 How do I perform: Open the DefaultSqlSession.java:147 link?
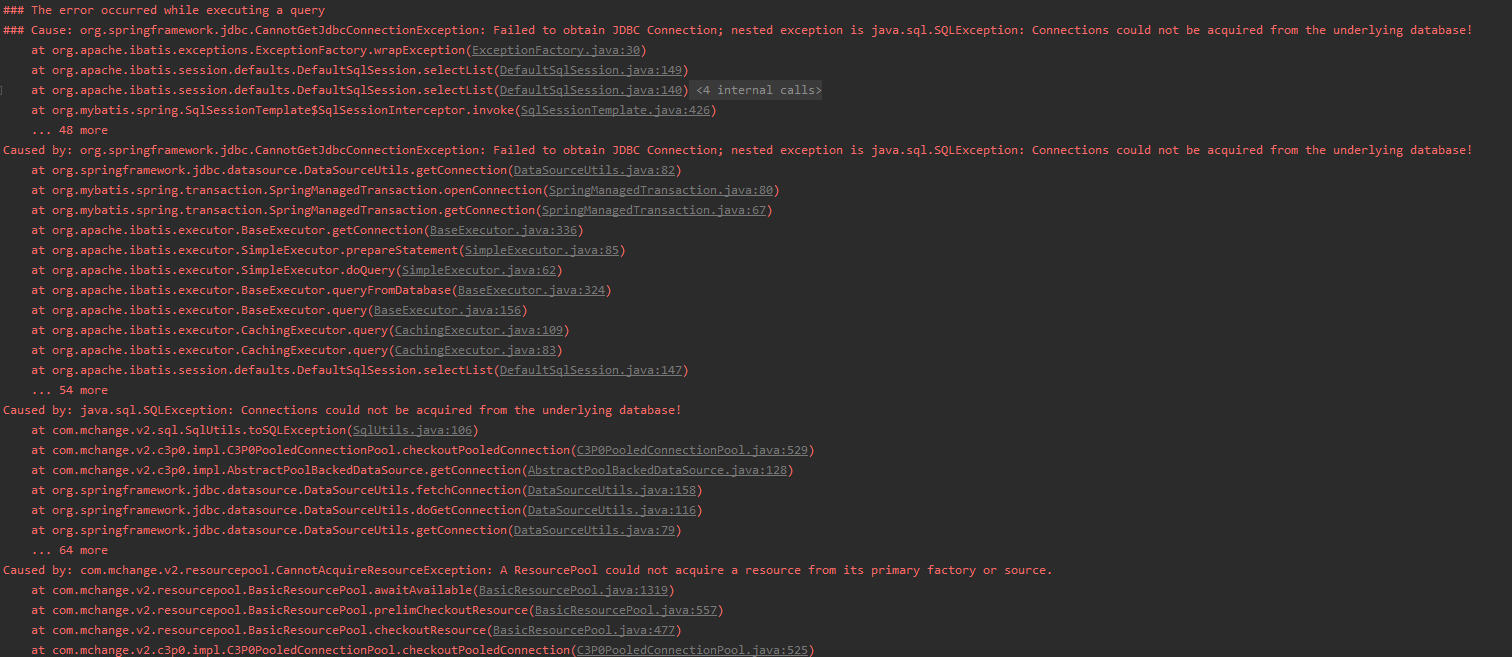tap(591, 370)
